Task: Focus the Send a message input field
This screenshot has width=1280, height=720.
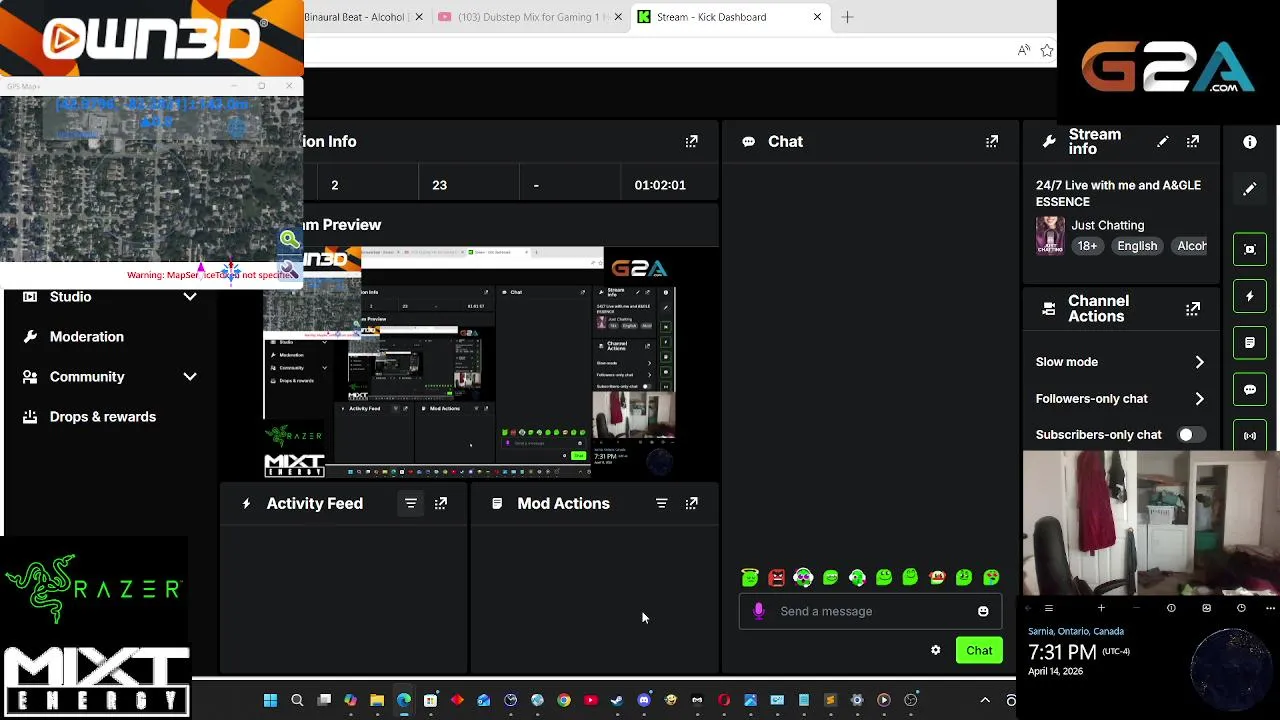Action: 870,611
